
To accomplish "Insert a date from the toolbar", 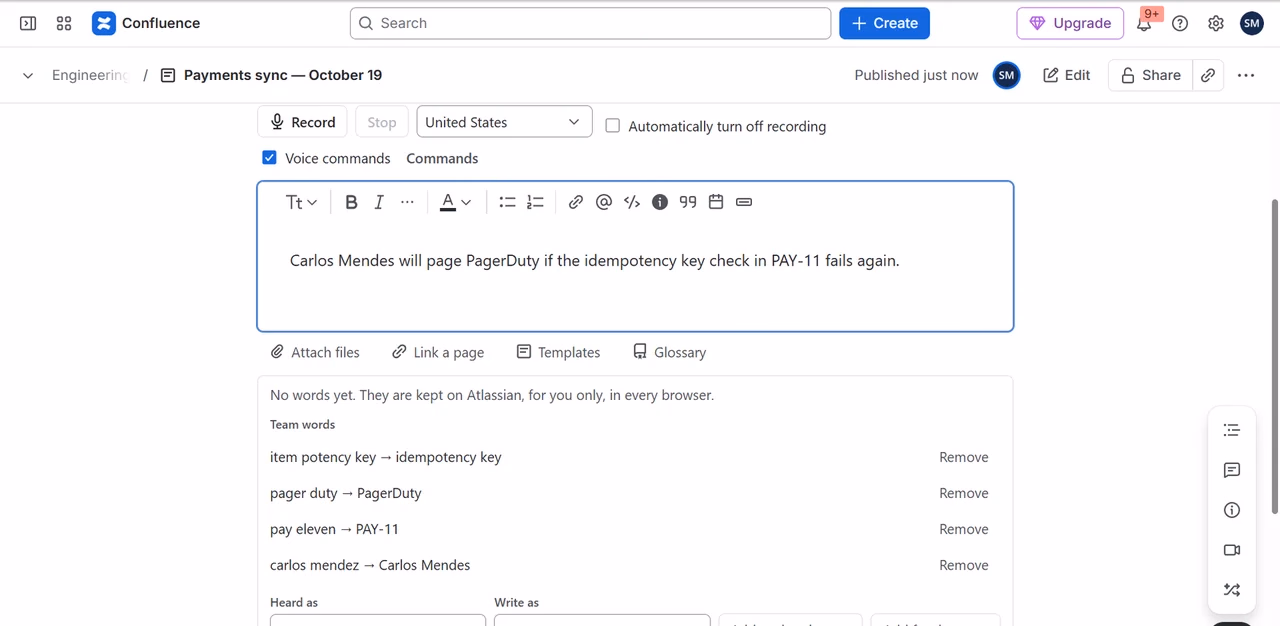I will coord(715,202).
